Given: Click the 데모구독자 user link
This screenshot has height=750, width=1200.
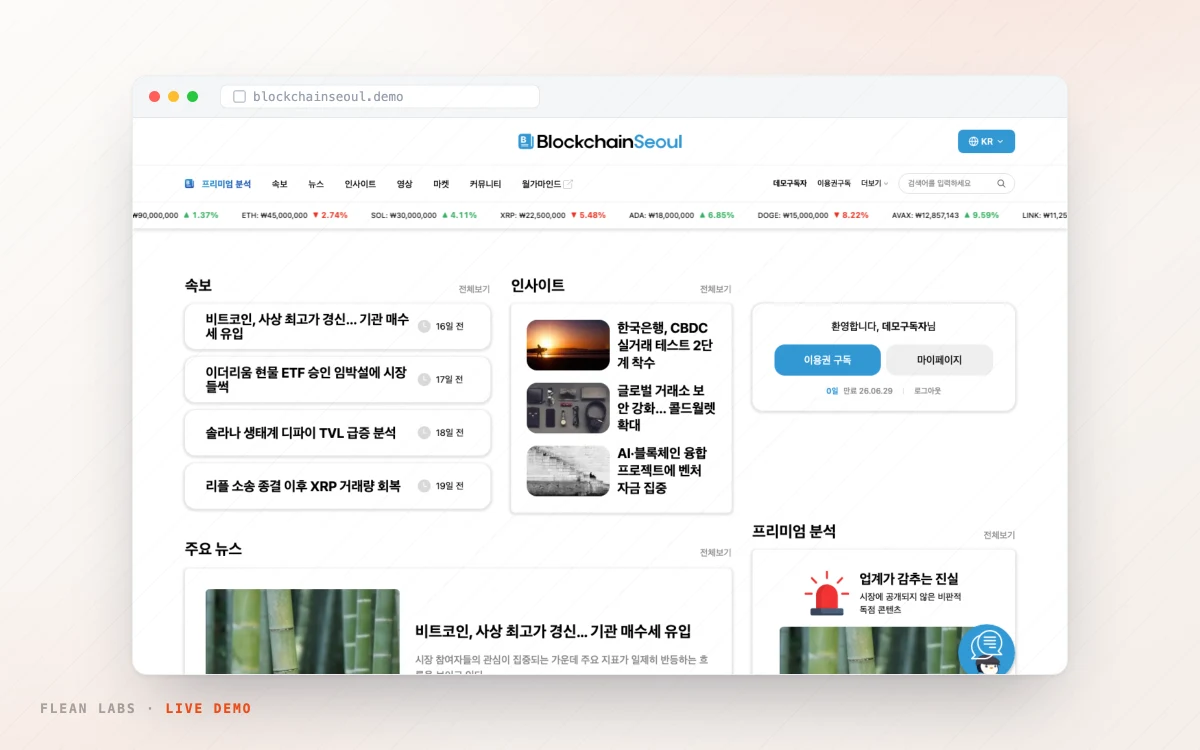Looking at the screenshot, I should click(790, 184).
